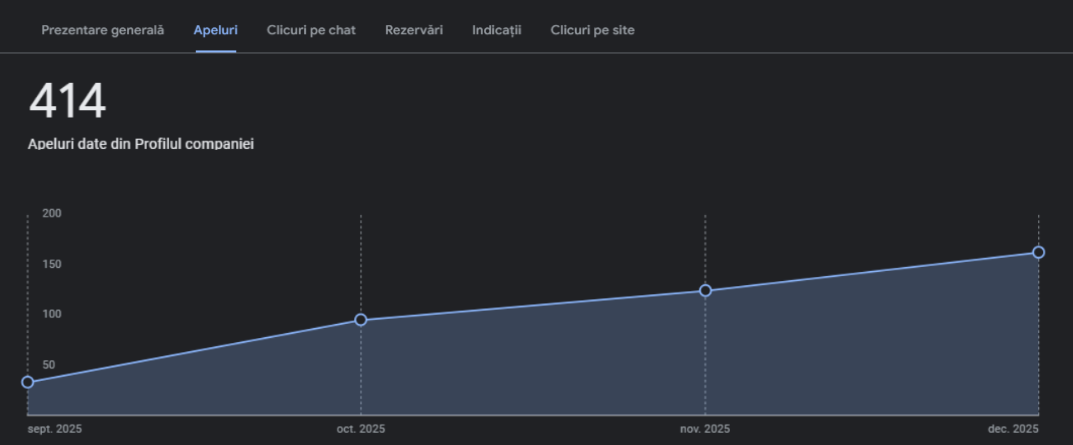Switch to Clicuri pe chat tab
Image resolution: width=1073 pixels, height=445 pixels.
pos(311,30)
